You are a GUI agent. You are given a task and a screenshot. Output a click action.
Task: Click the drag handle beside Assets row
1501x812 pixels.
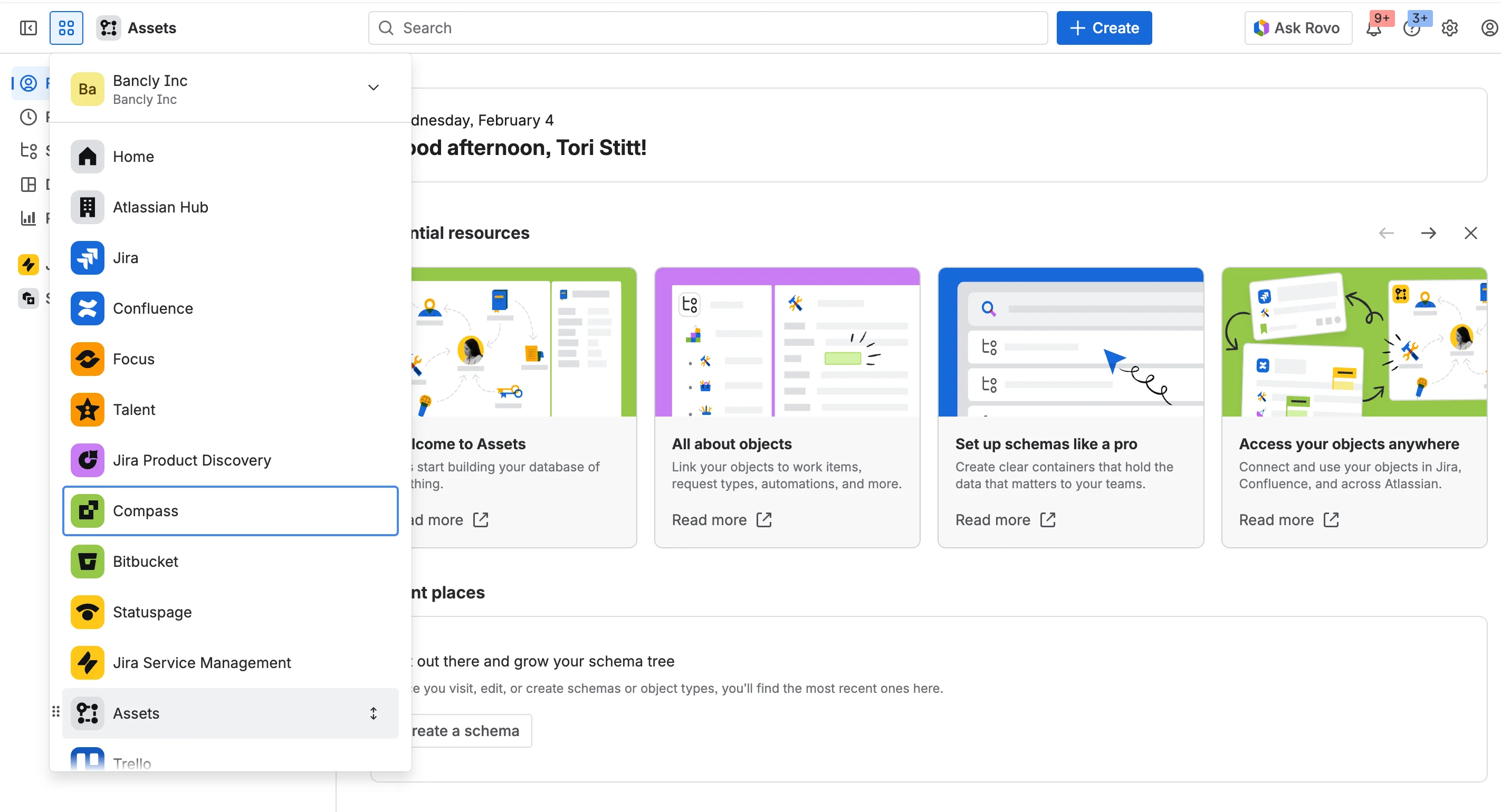56,711
